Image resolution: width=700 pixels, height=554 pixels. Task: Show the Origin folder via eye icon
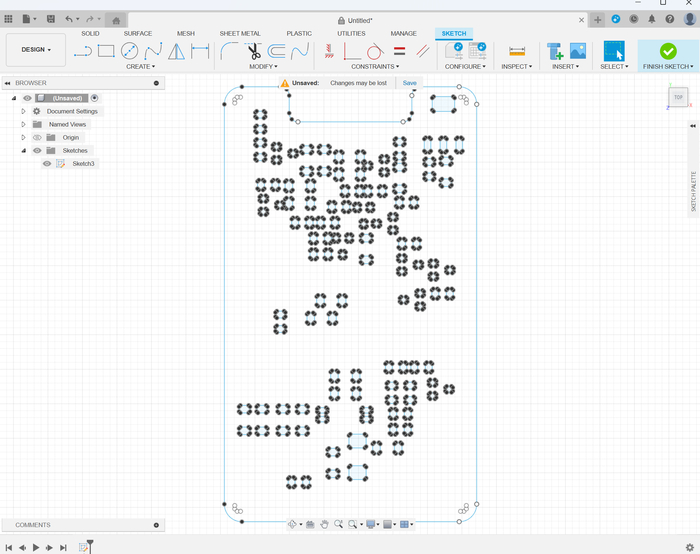[x=37, y=137]
